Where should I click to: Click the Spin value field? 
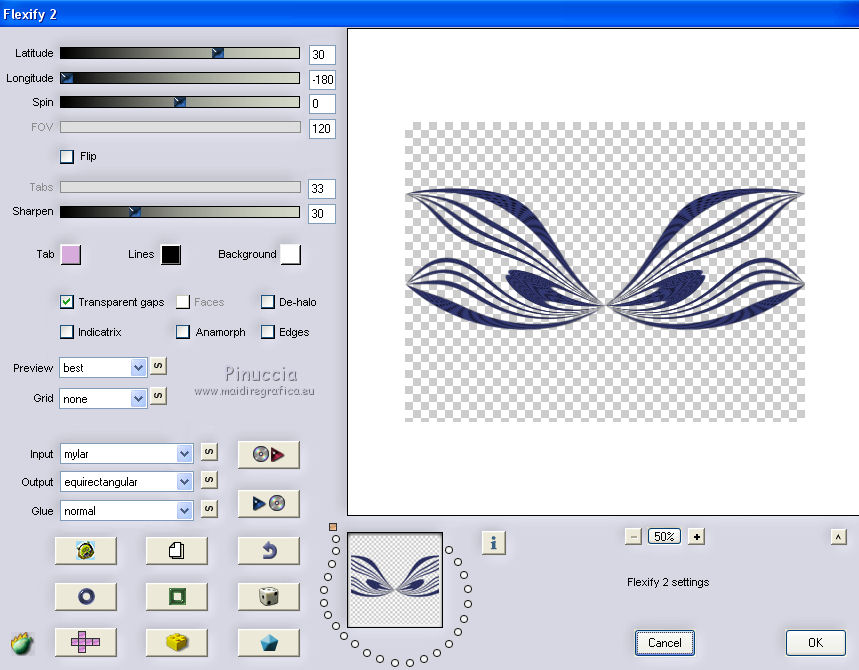click(x=322, y=104)
